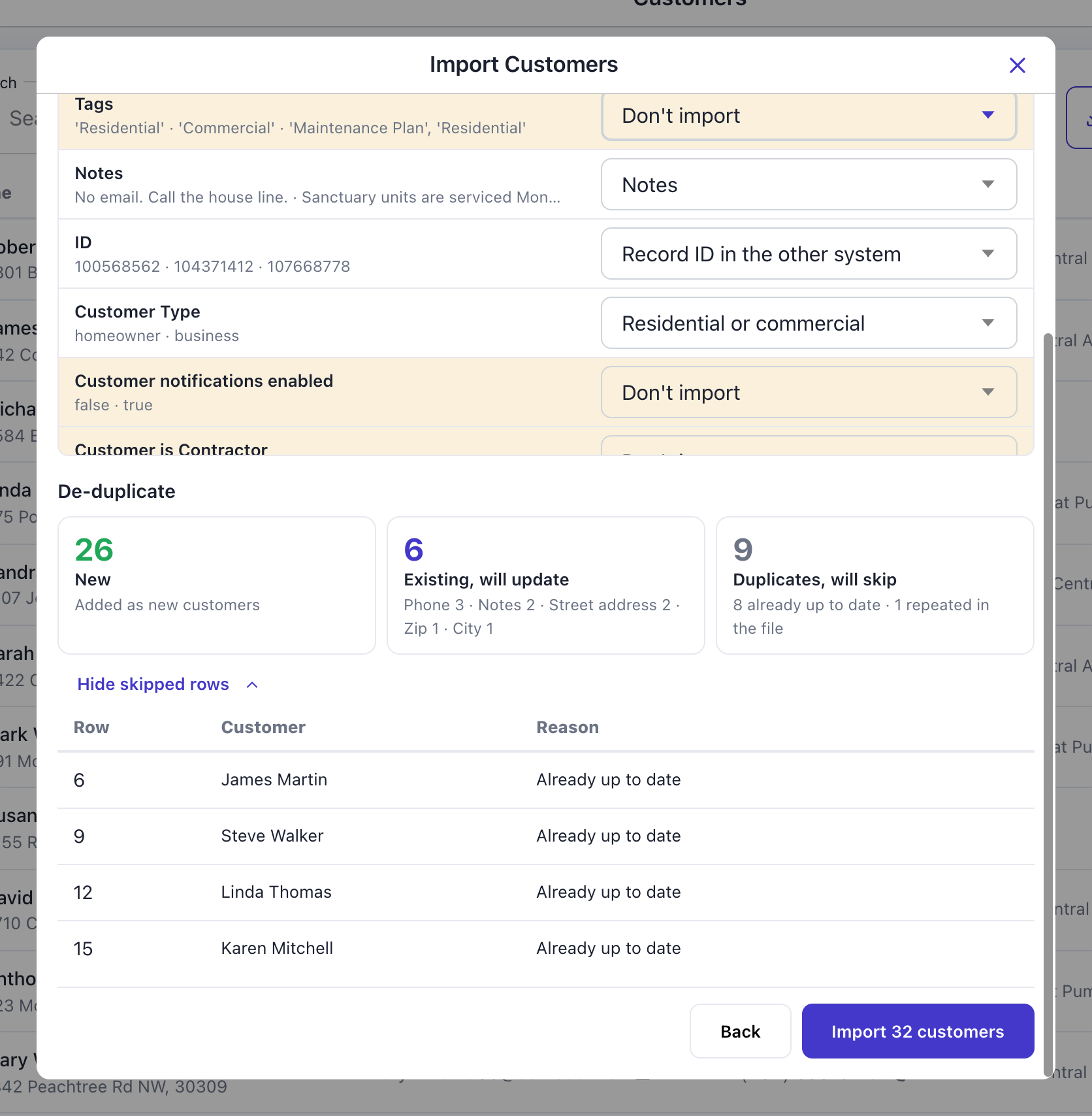The width and height of the screenshot is (1092, 1116).
Task: Click the Karen Mitchell skipped row
Action: (546, 949)
